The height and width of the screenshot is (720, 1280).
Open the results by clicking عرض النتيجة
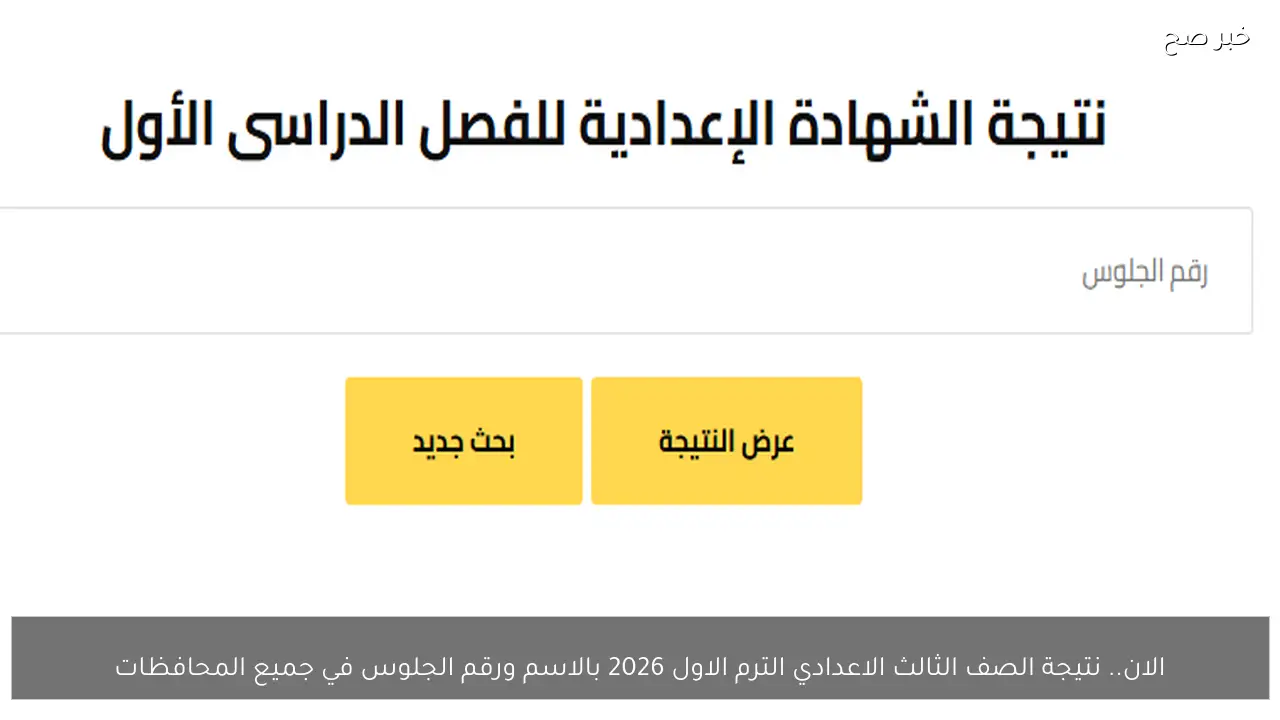coord(726,440)
